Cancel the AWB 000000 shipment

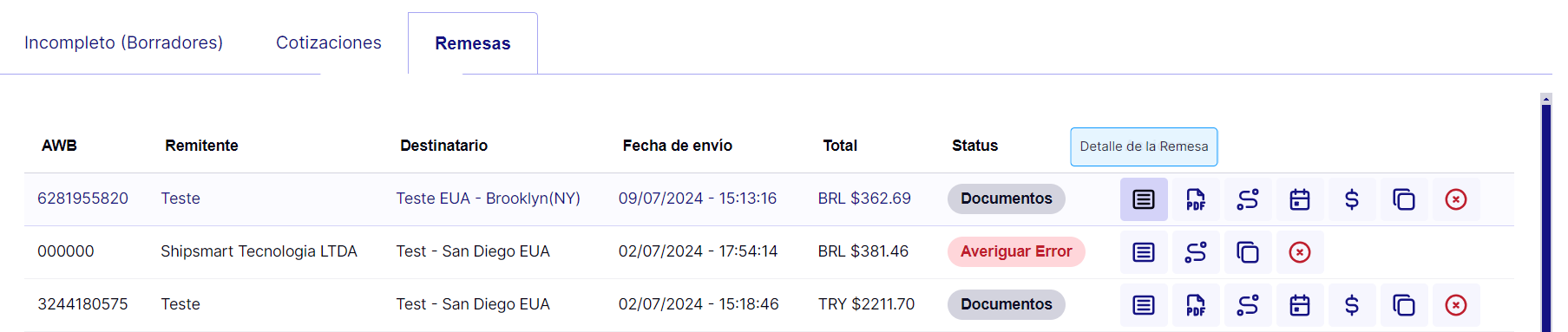(1300, 252)
